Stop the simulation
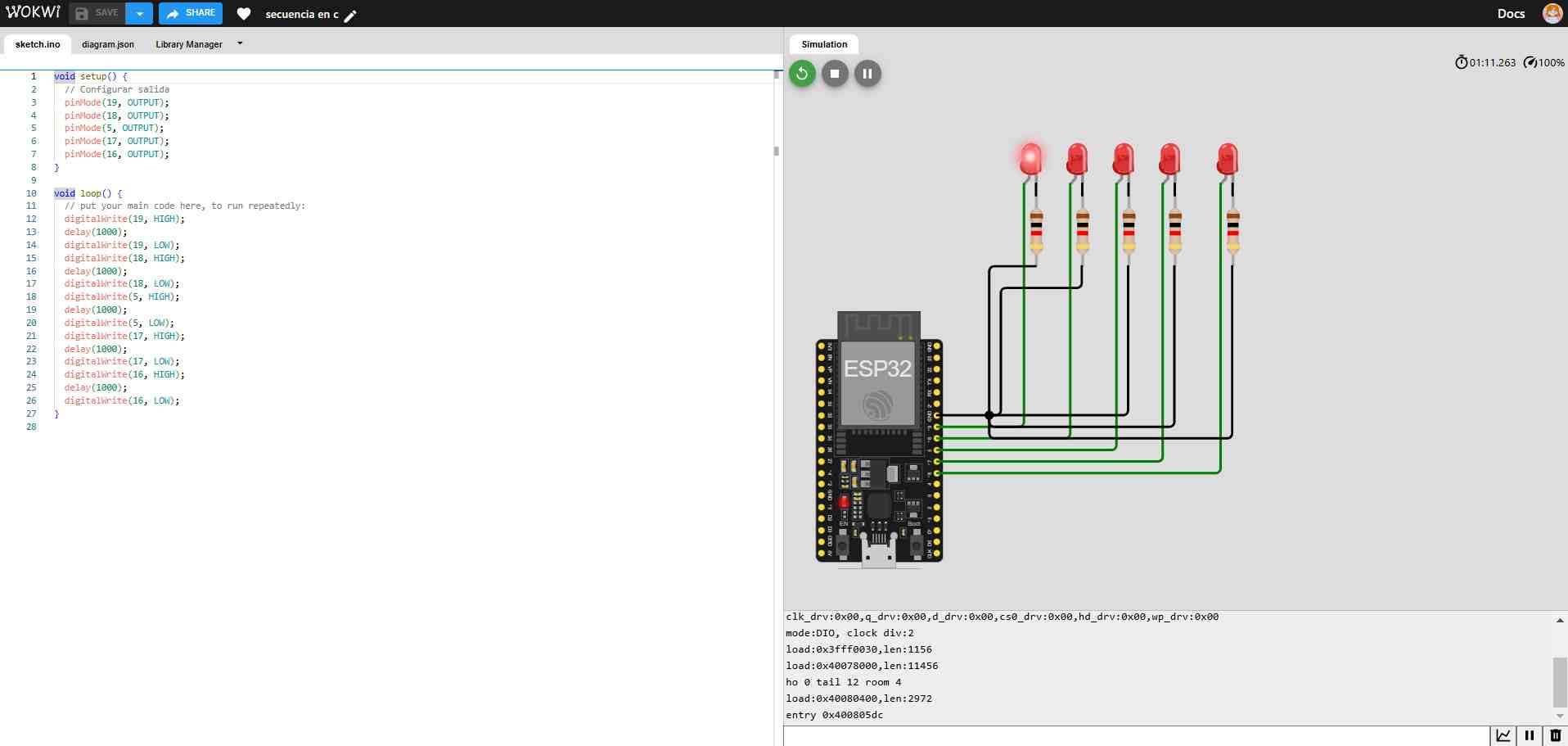Screen dimensions: 1568x746 tap(835, 74)
